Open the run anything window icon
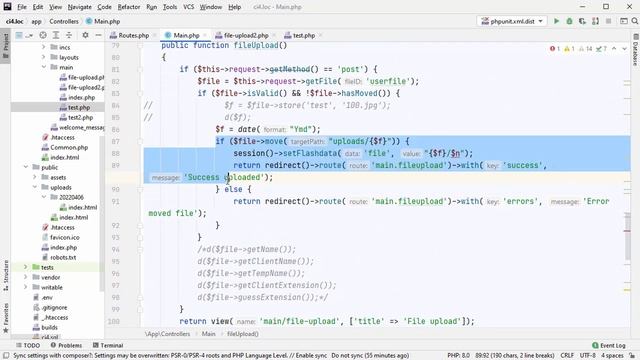This screenshot has width=640, height=360. (x=623, y=21)
